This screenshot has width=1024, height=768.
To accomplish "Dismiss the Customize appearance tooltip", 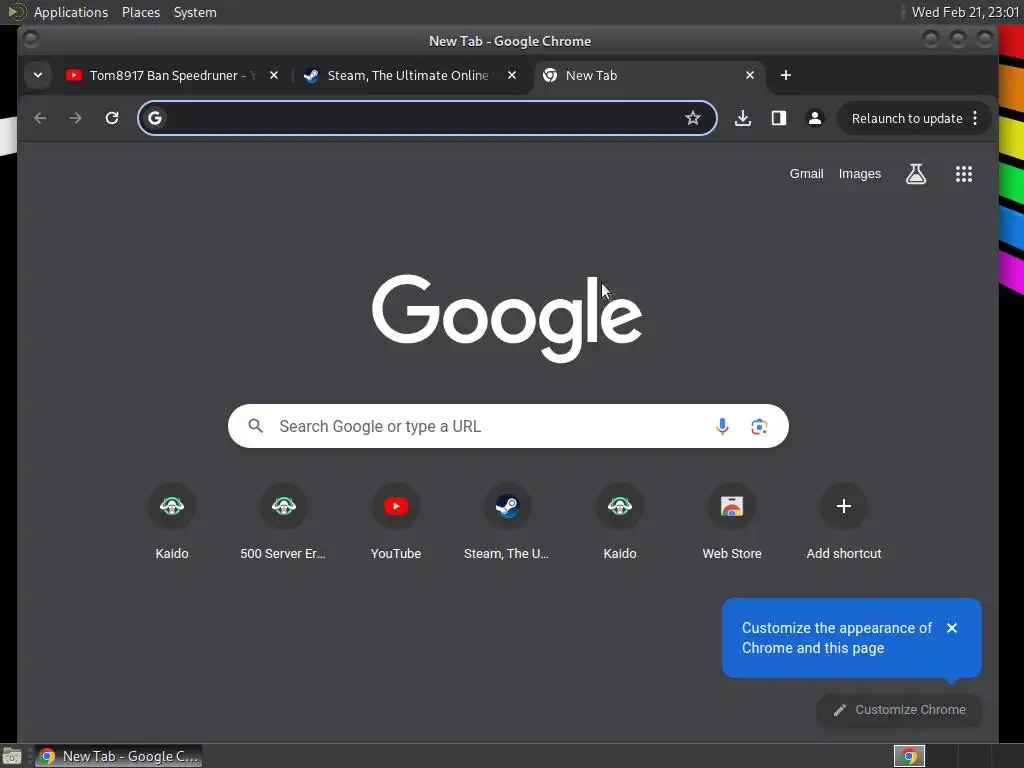I will point(952,628).
